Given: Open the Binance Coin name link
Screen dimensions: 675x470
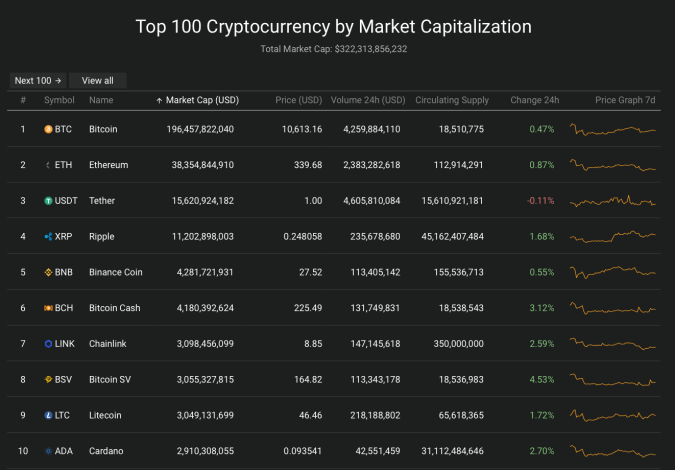Looking at the screenshot, I should pyautogui.click(x=116, y=272).
